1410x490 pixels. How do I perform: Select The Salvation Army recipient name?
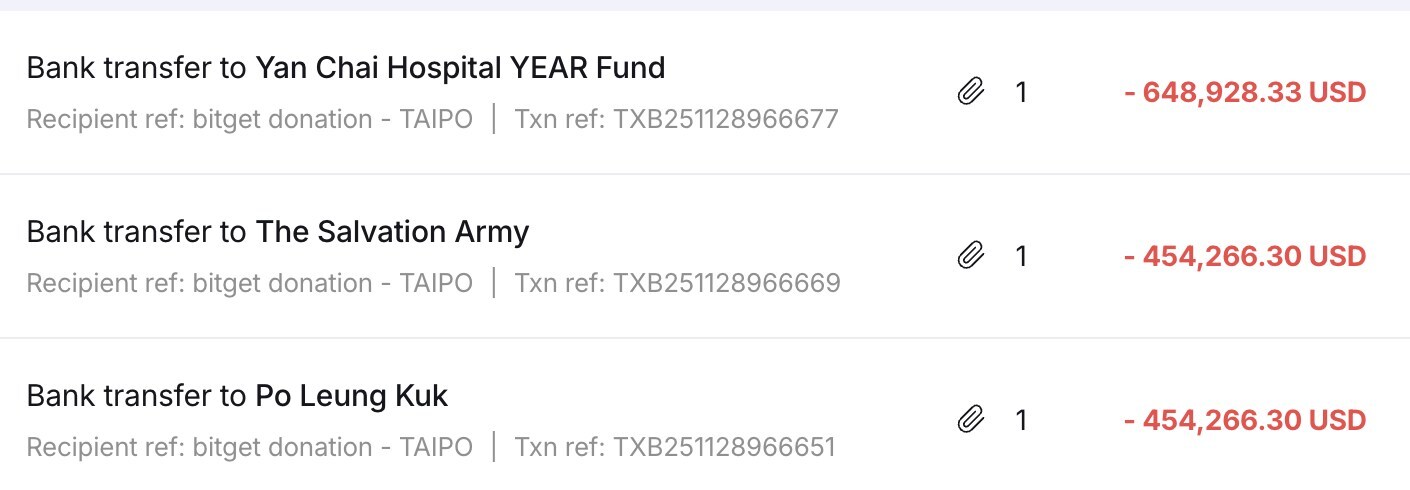[x=392, y=232]
